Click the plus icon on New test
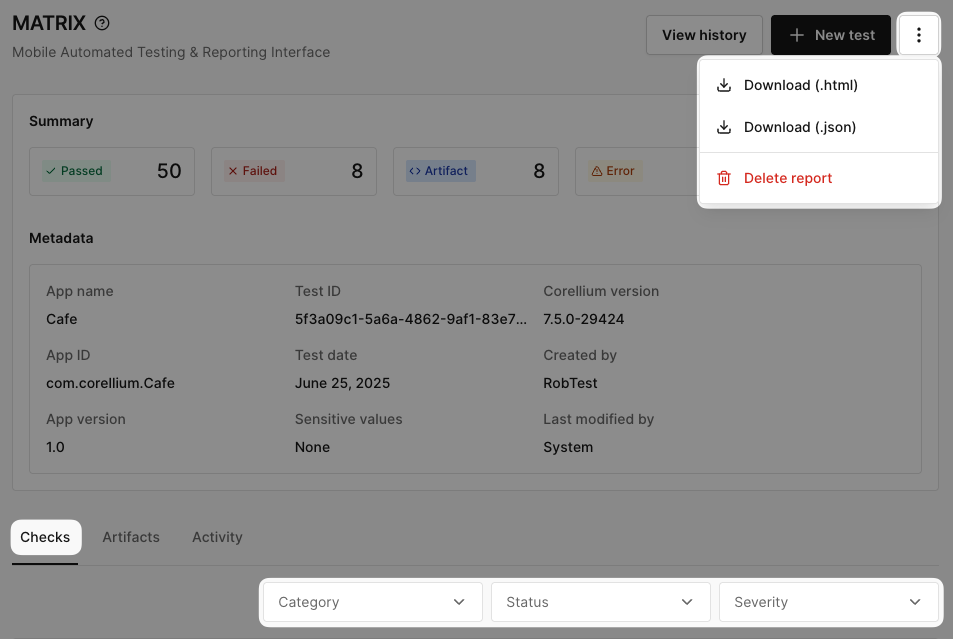Screen dimensions: 953x639 796,35
